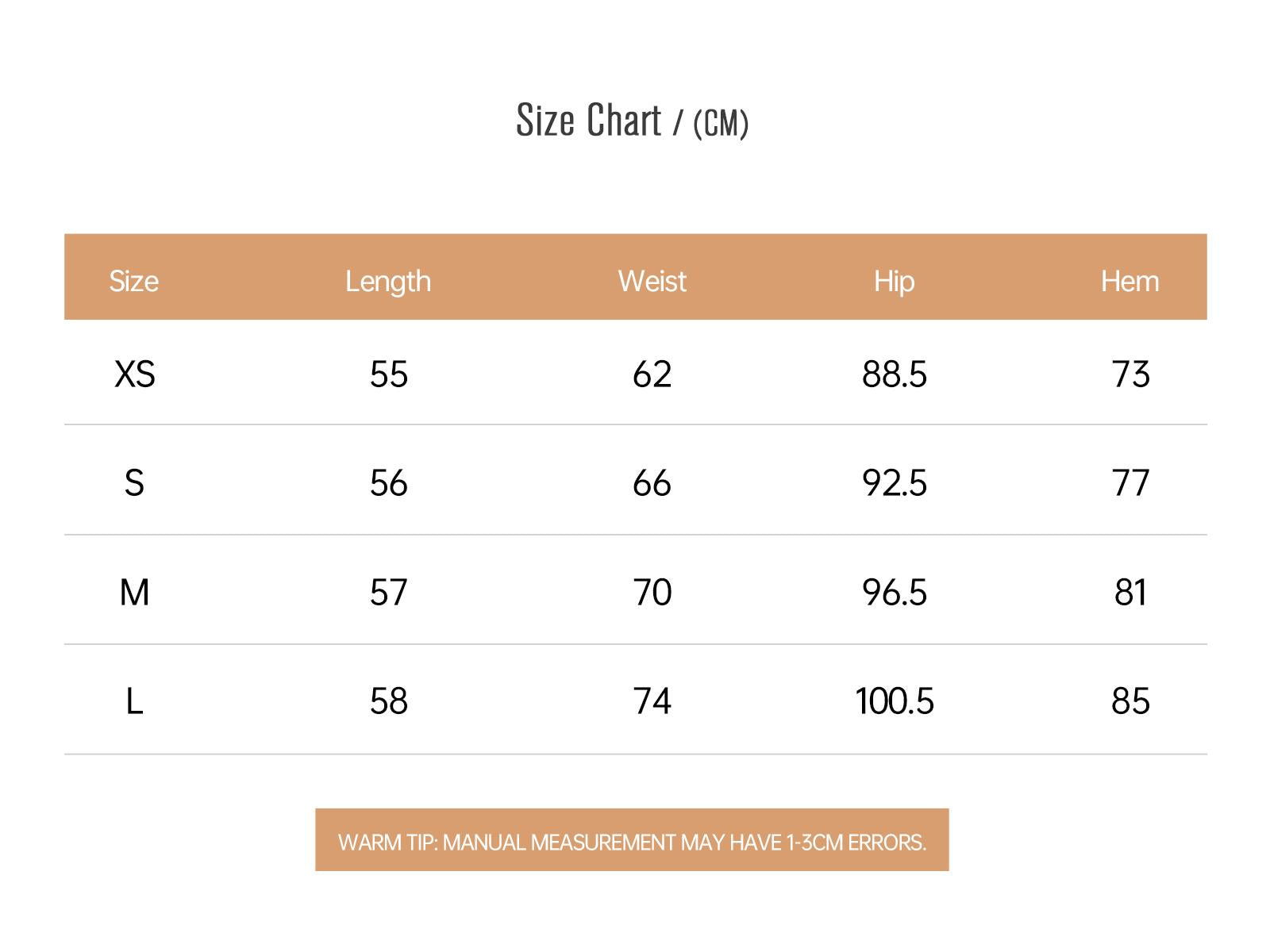
Task: Select the Size column header
Action: pos(133,281)
